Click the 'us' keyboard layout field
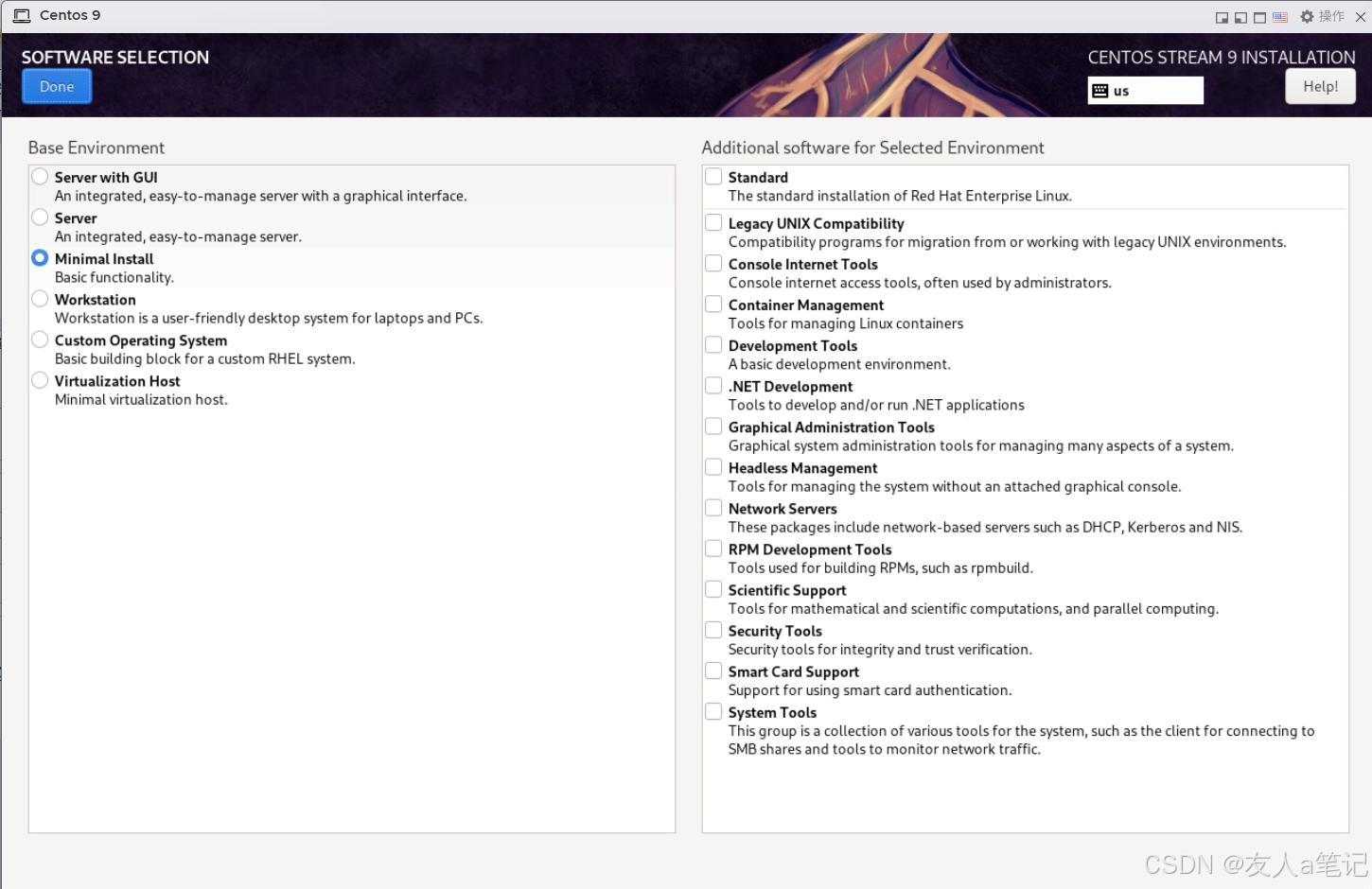 (x=1145, y=91)
